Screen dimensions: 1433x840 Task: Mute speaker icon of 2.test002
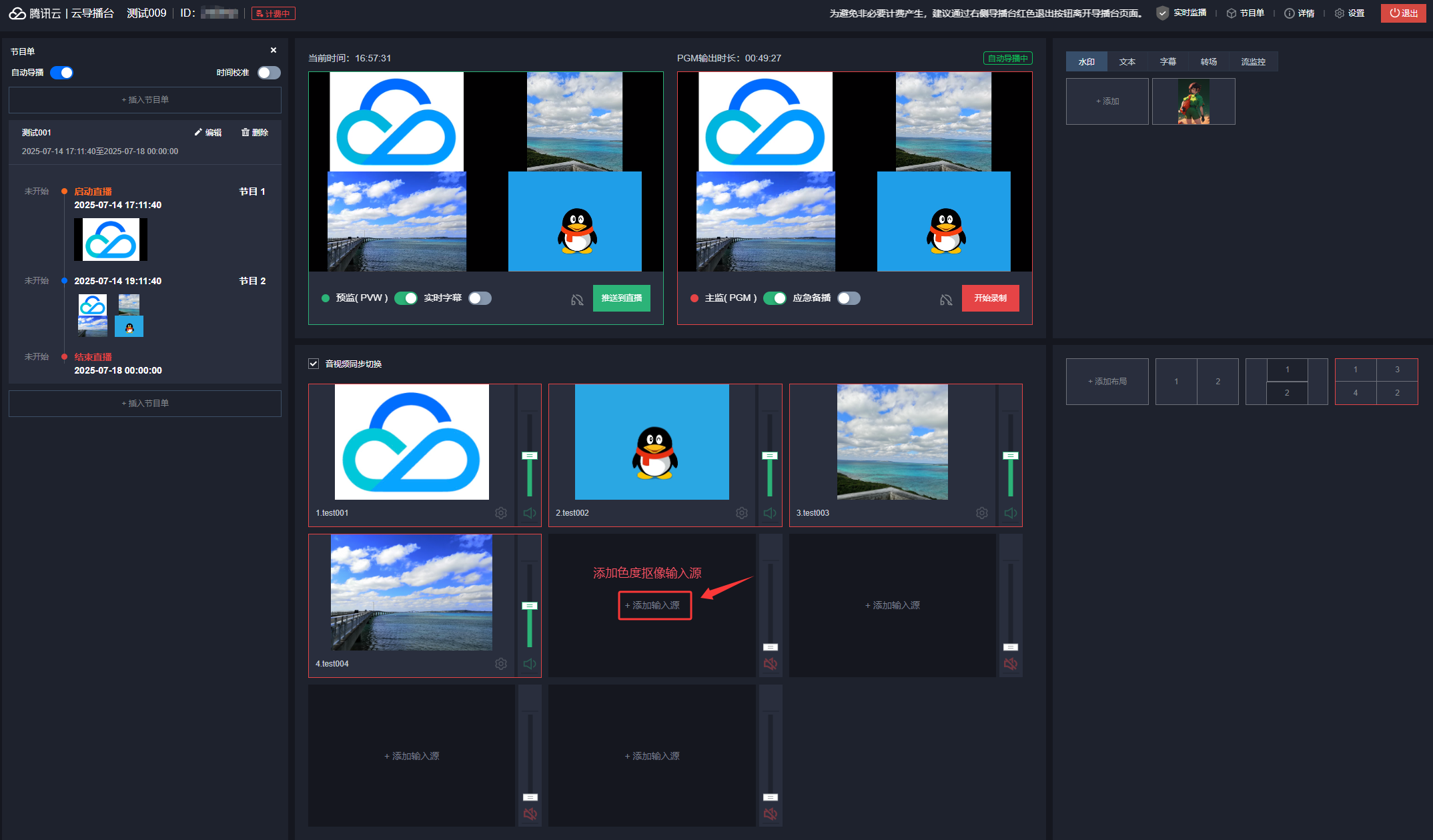click(770, 513)
